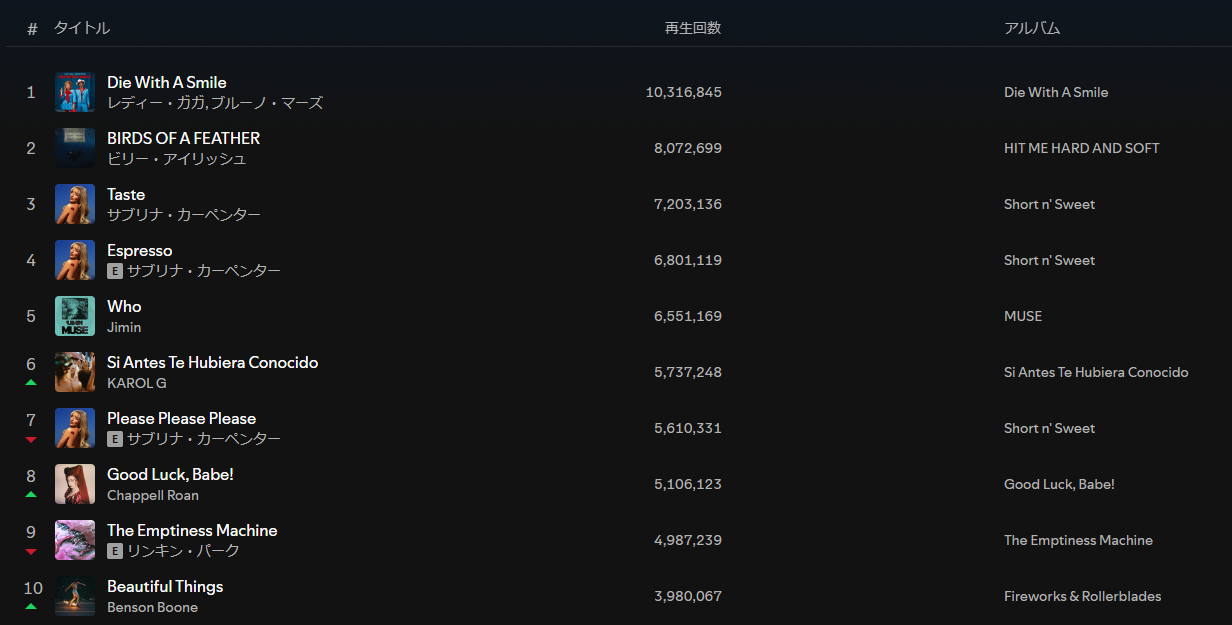Click the Chappell Roan artist name
1232x625 pixels.
click(153, 495)
